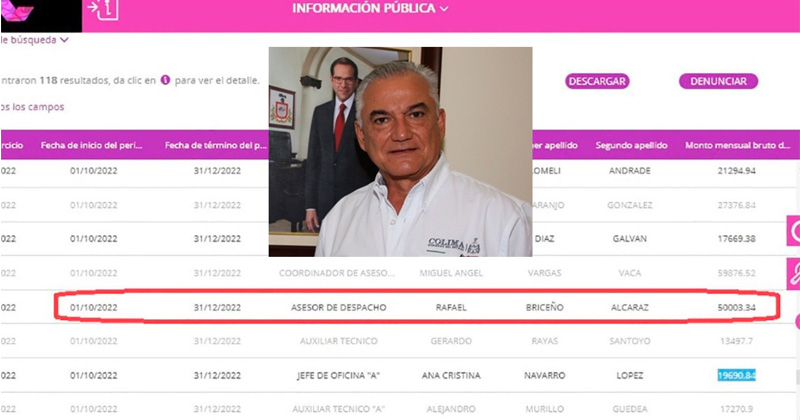This screenshot has width=800, height=420.
Task: Click the vertical scrollbar at right edge
Action: 797,376
